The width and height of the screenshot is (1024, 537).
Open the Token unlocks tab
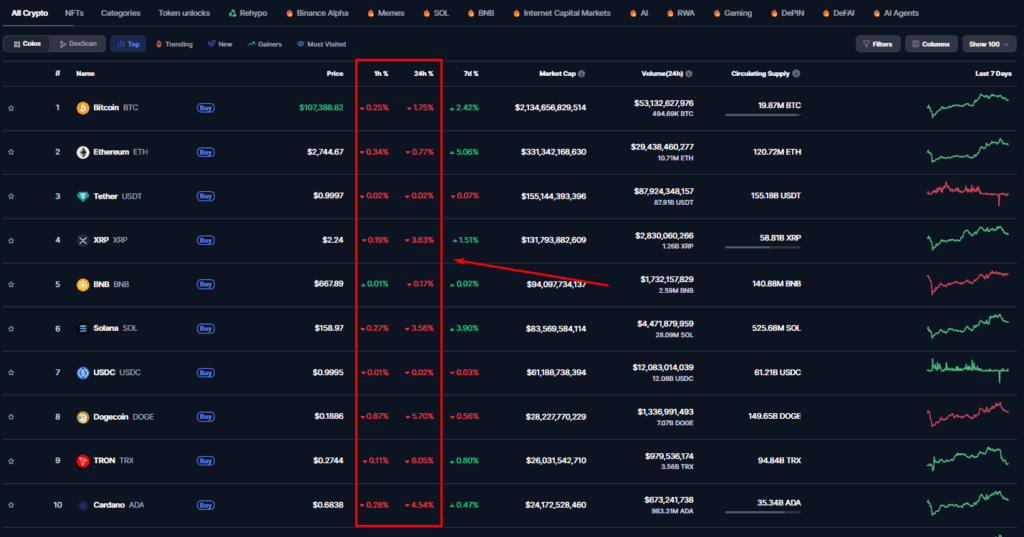coord(184,13)
